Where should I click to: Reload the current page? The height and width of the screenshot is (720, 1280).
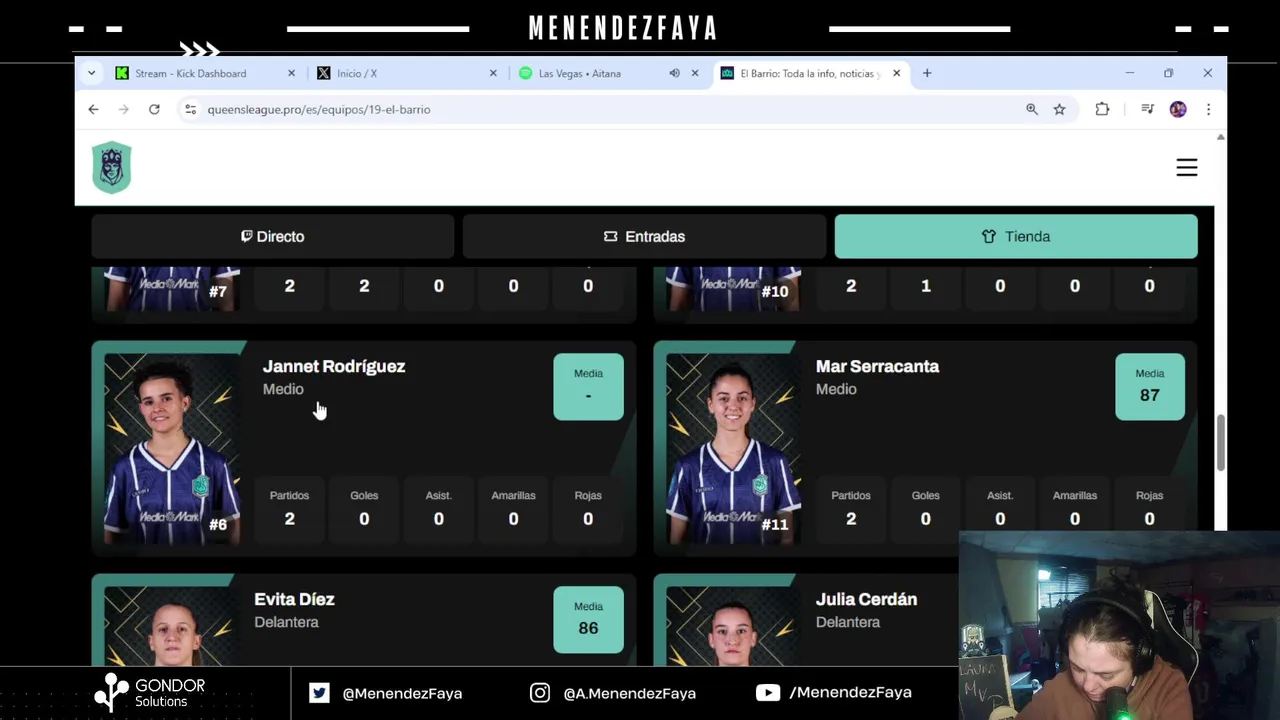click(154, 109)
